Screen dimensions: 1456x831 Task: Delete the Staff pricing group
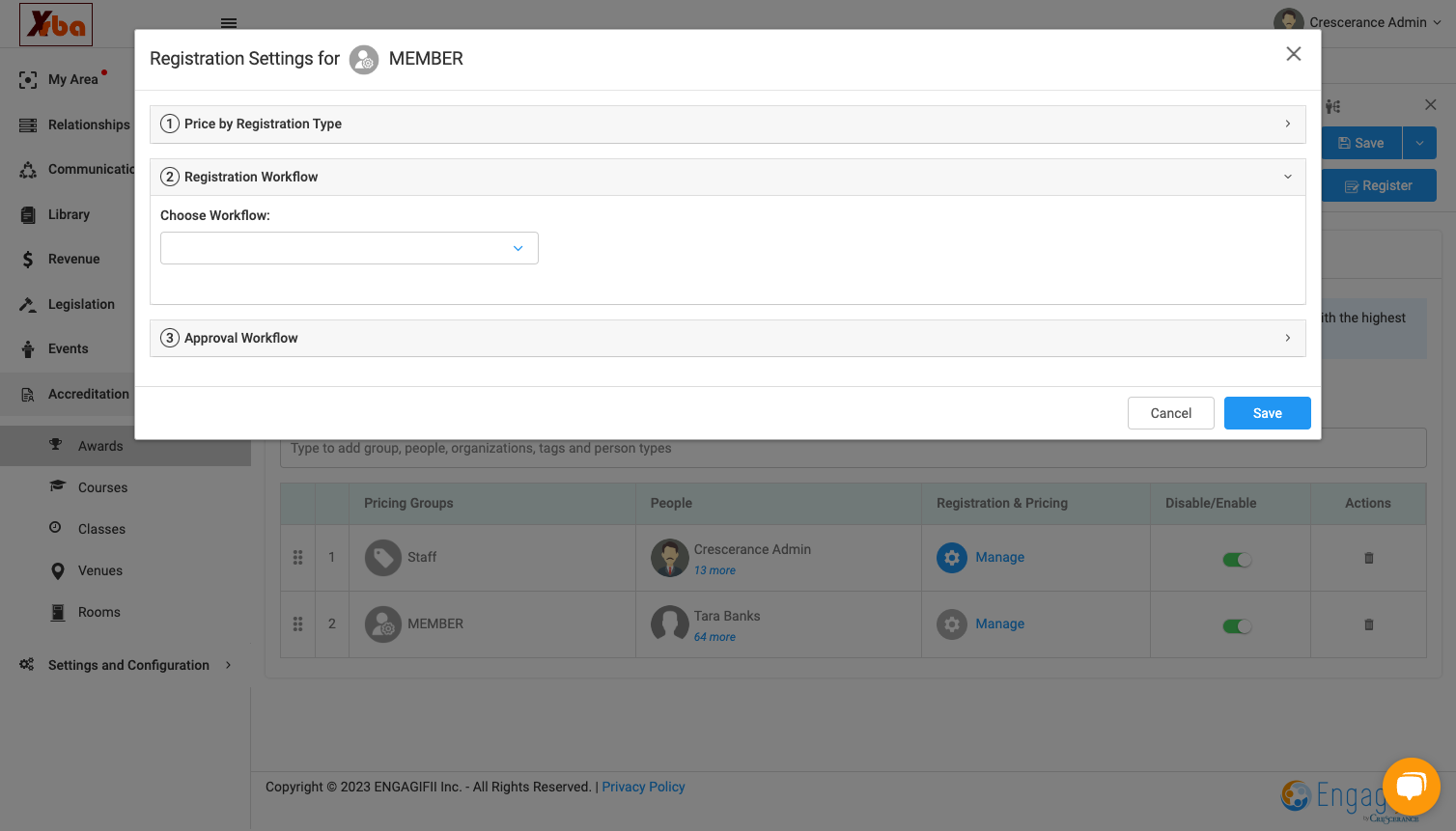pyautogui.click(x=1368, y=558)
